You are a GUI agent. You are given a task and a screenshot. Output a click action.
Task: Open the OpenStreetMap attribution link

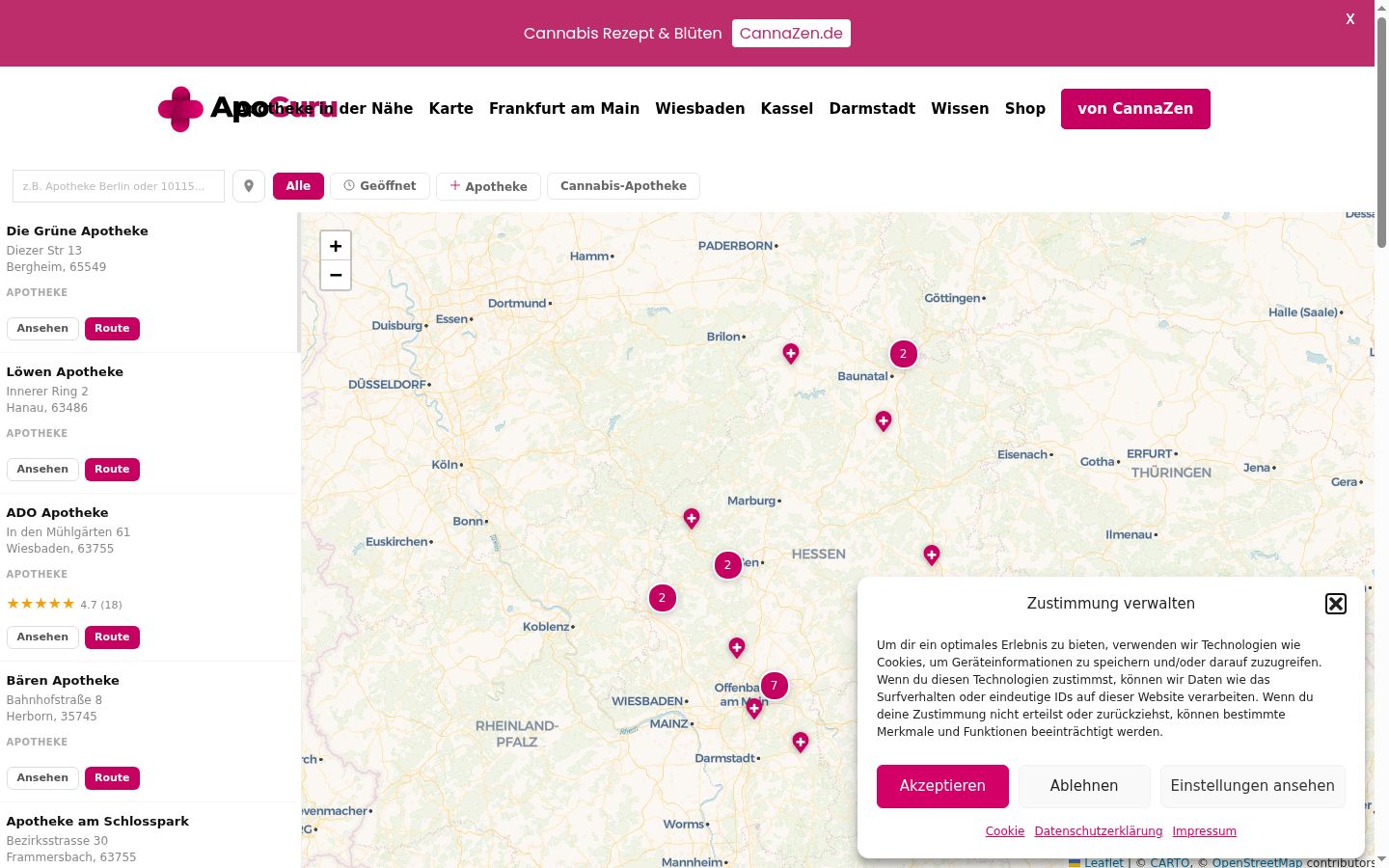click(x=1257, y=862)
